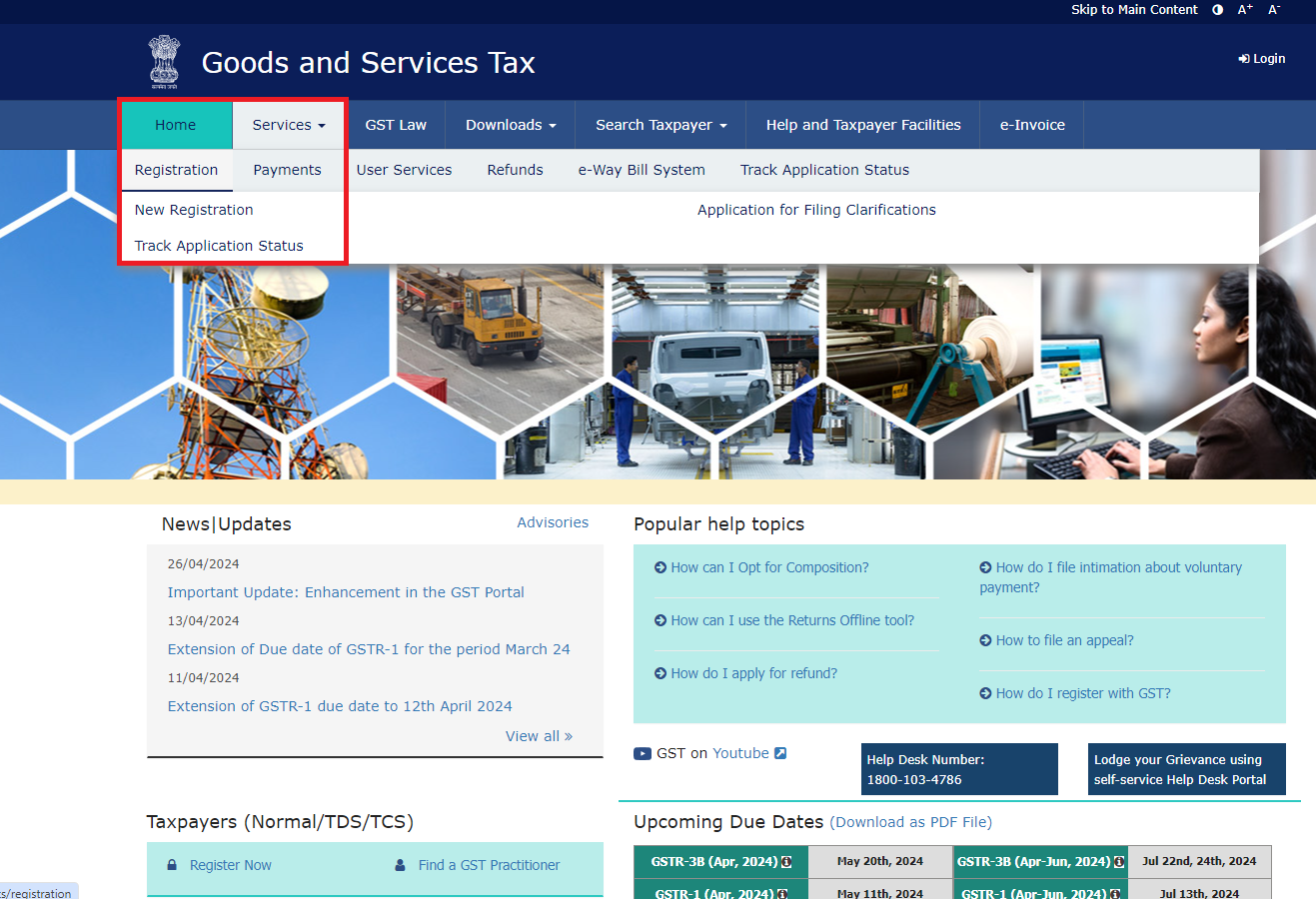Open the Services dropdown menu
Screen dimensions: 1316x899
(x=288, y=124)
